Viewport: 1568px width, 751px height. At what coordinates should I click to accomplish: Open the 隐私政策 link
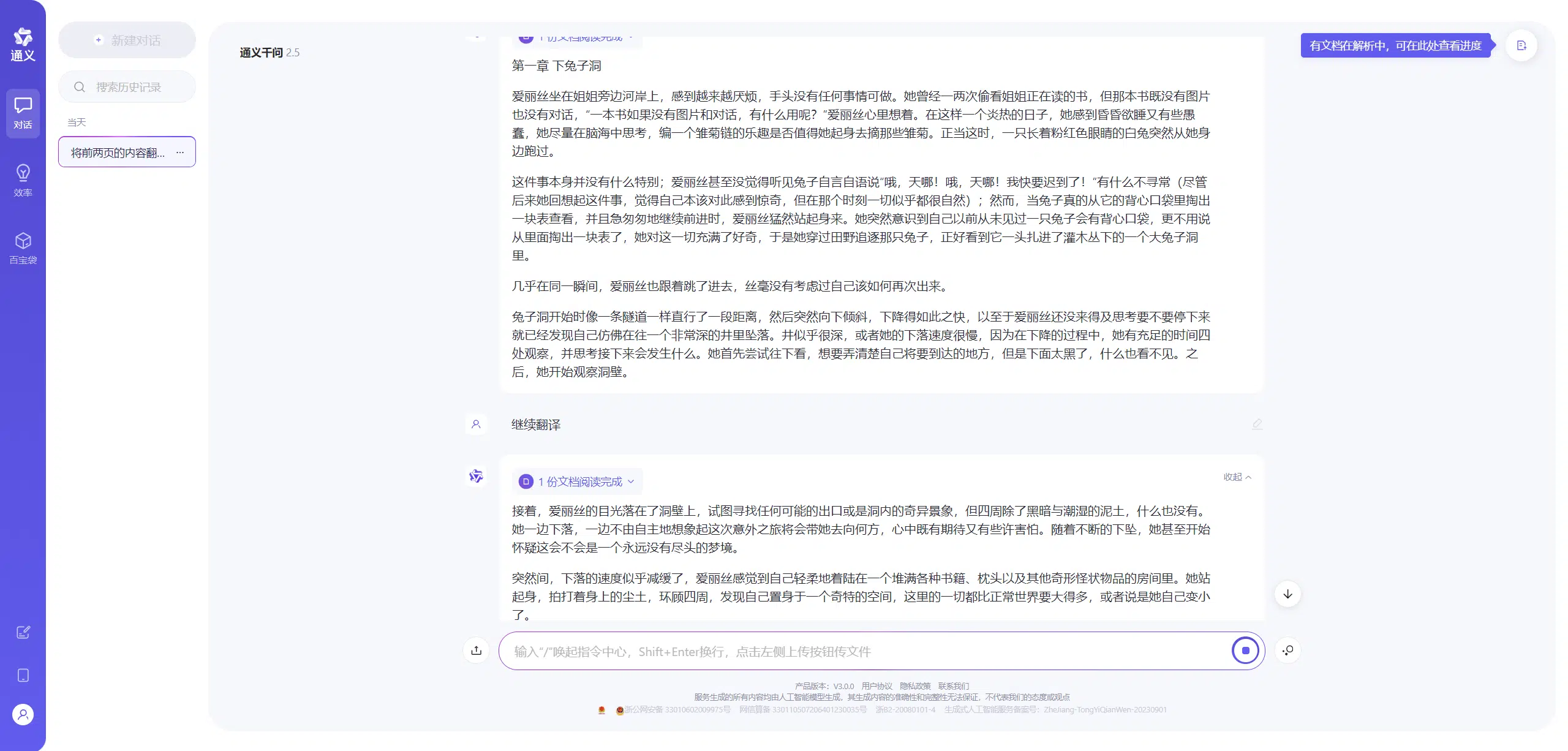(x=915, y=686)
